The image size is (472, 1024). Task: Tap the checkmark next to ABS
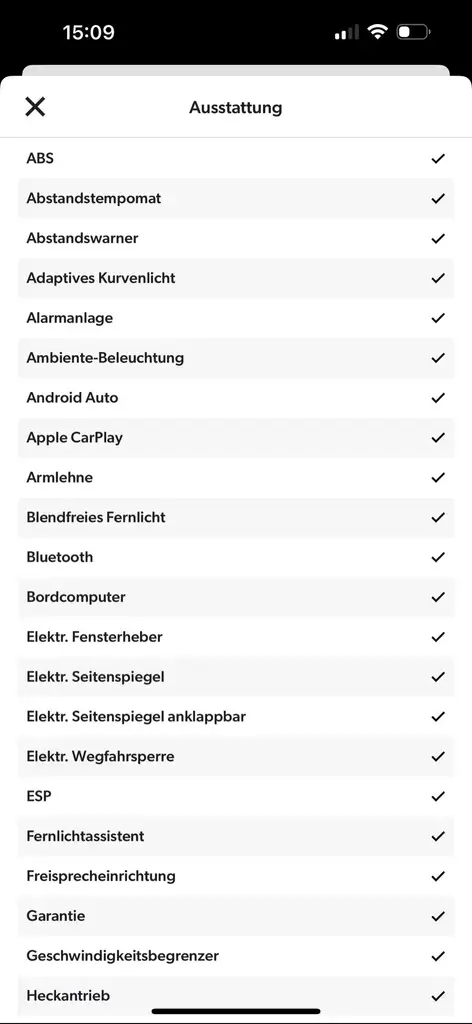pyautogui.click(x=438, y=158)
